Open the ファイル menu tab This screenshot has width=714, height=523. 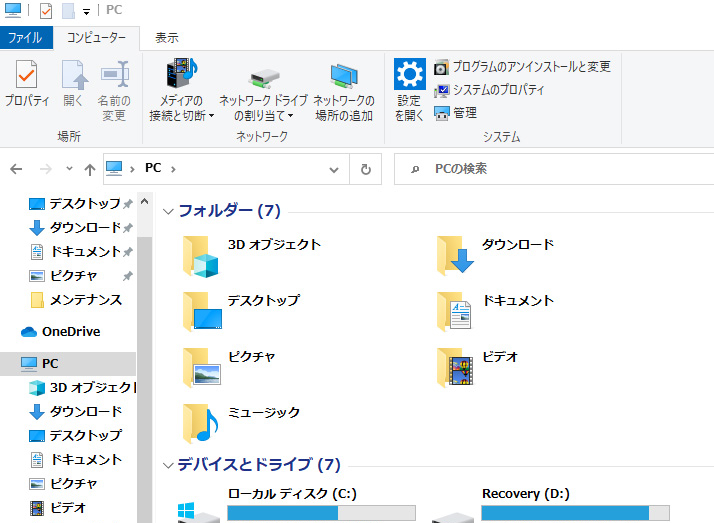pos(25,38)
